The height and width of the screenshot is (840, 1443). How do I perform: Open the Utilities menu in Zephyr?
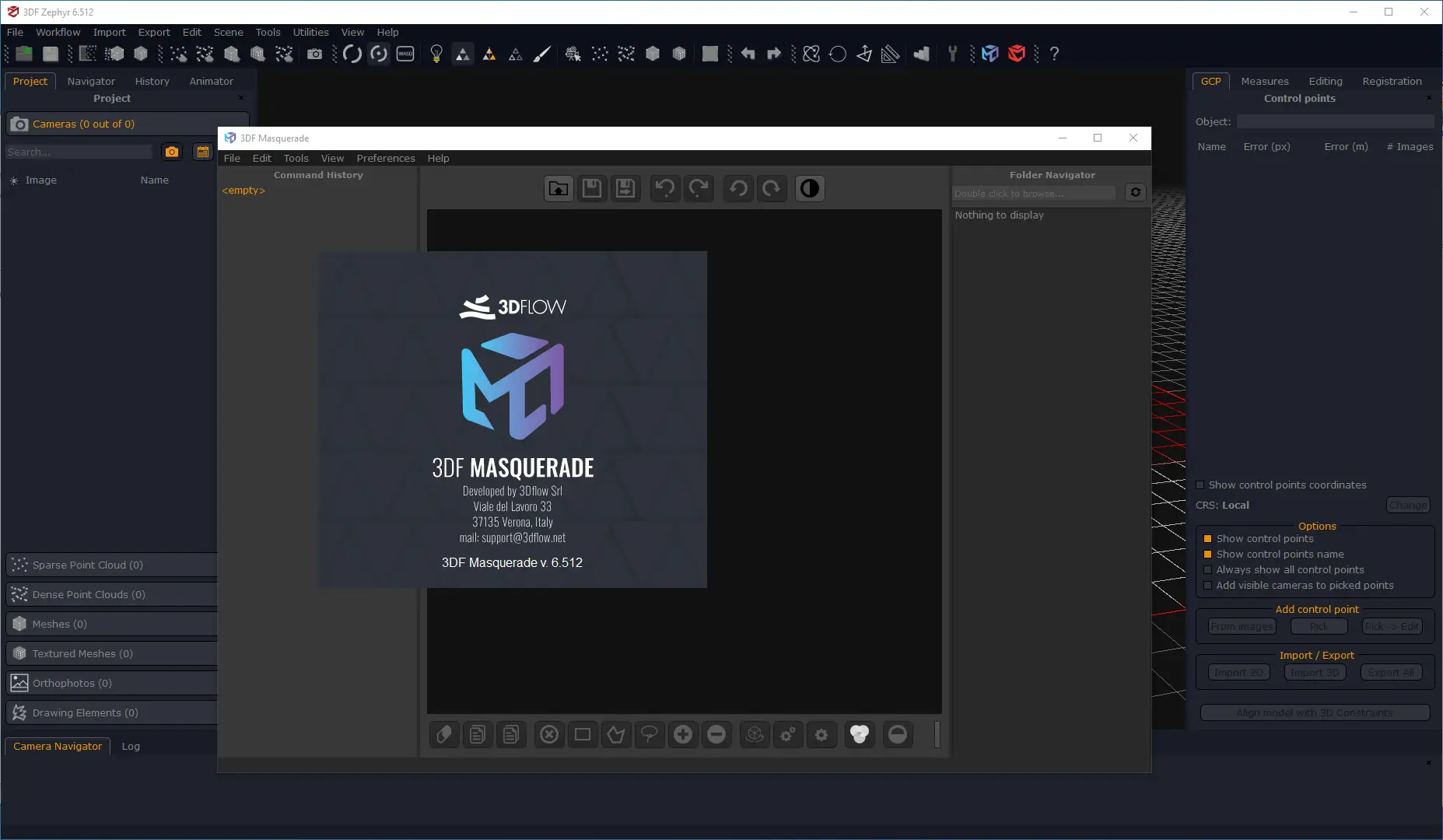pos(310,32)
